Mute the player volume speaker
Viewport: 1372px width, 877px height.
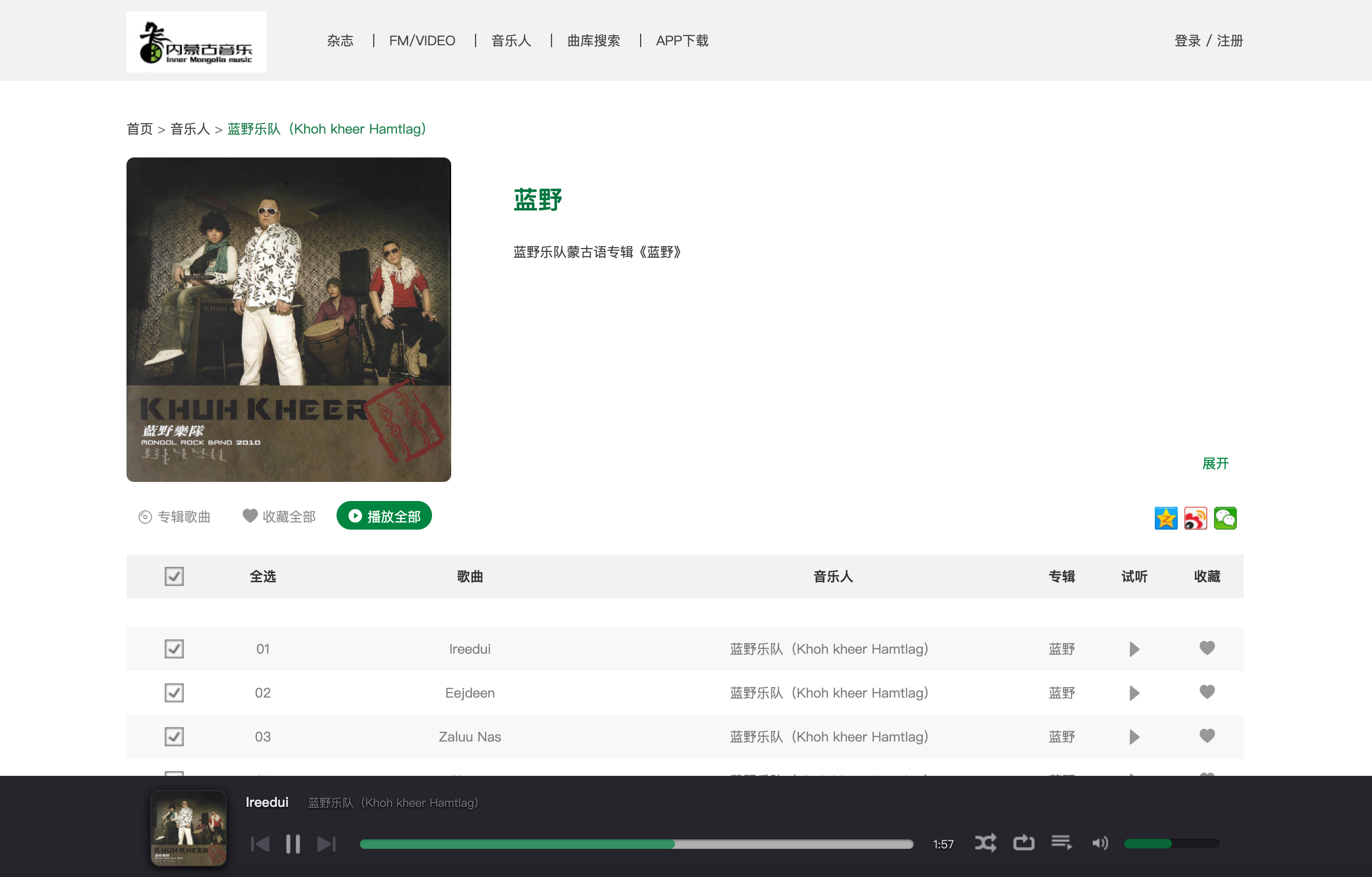(x=1099, y=843)
